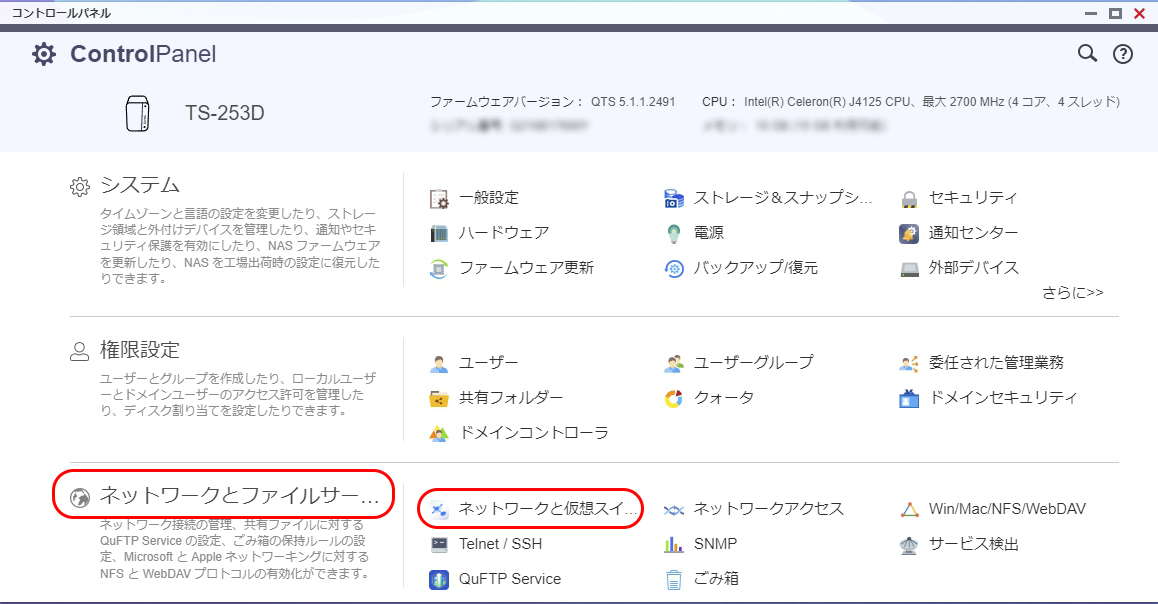This screenshot has height=604, width=1158.
Task: Open ハードウェア settings
Action: [x=503, y=233]
